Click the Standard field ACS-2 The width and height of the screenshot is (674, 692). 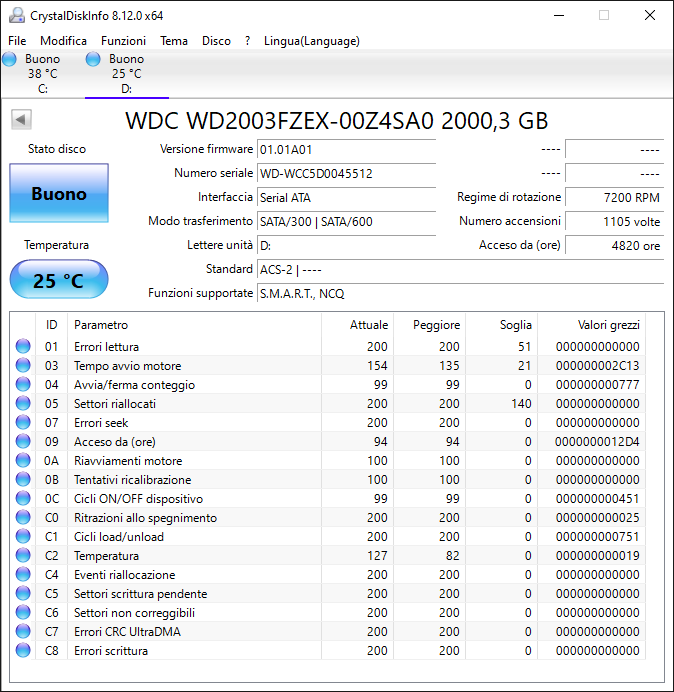[461, 269]
